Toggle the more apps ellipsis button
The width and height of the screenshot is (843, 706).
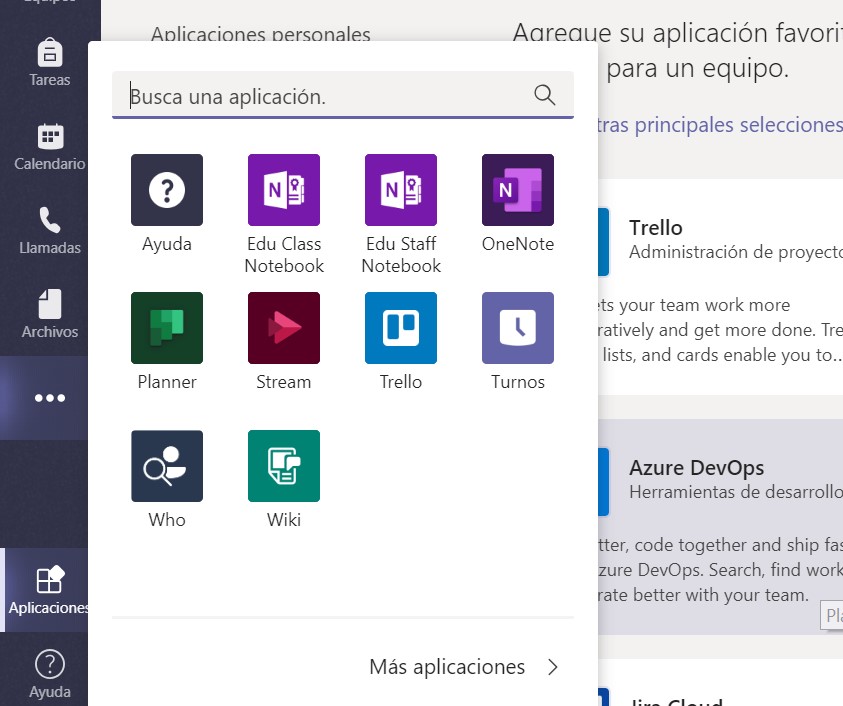[50, 398]
